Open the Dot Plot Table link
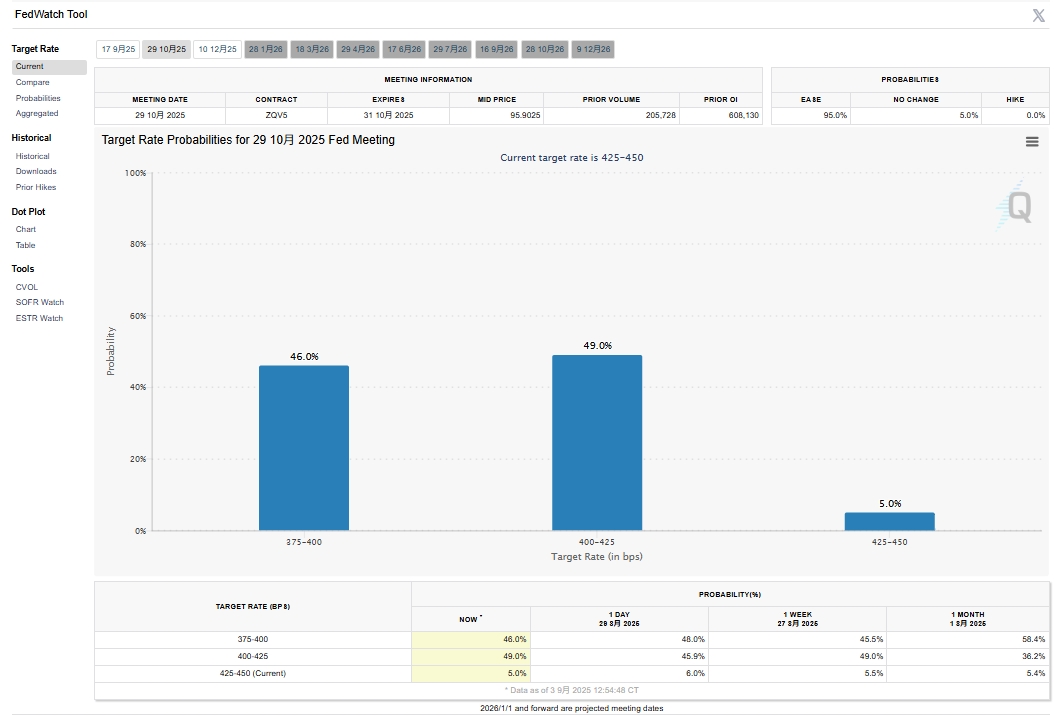Image resolution: width=1054 pixels, height=717 pixels. tap(26, 245)
